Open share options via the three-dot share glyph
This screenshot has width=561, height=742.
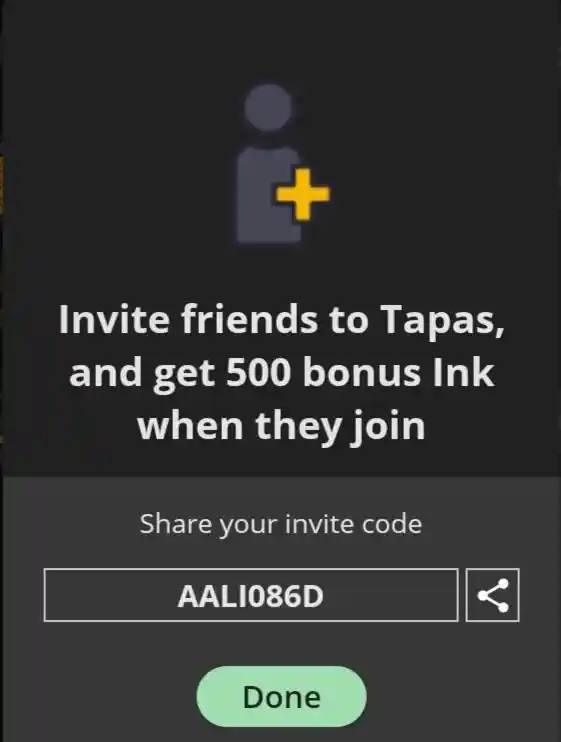492,595
